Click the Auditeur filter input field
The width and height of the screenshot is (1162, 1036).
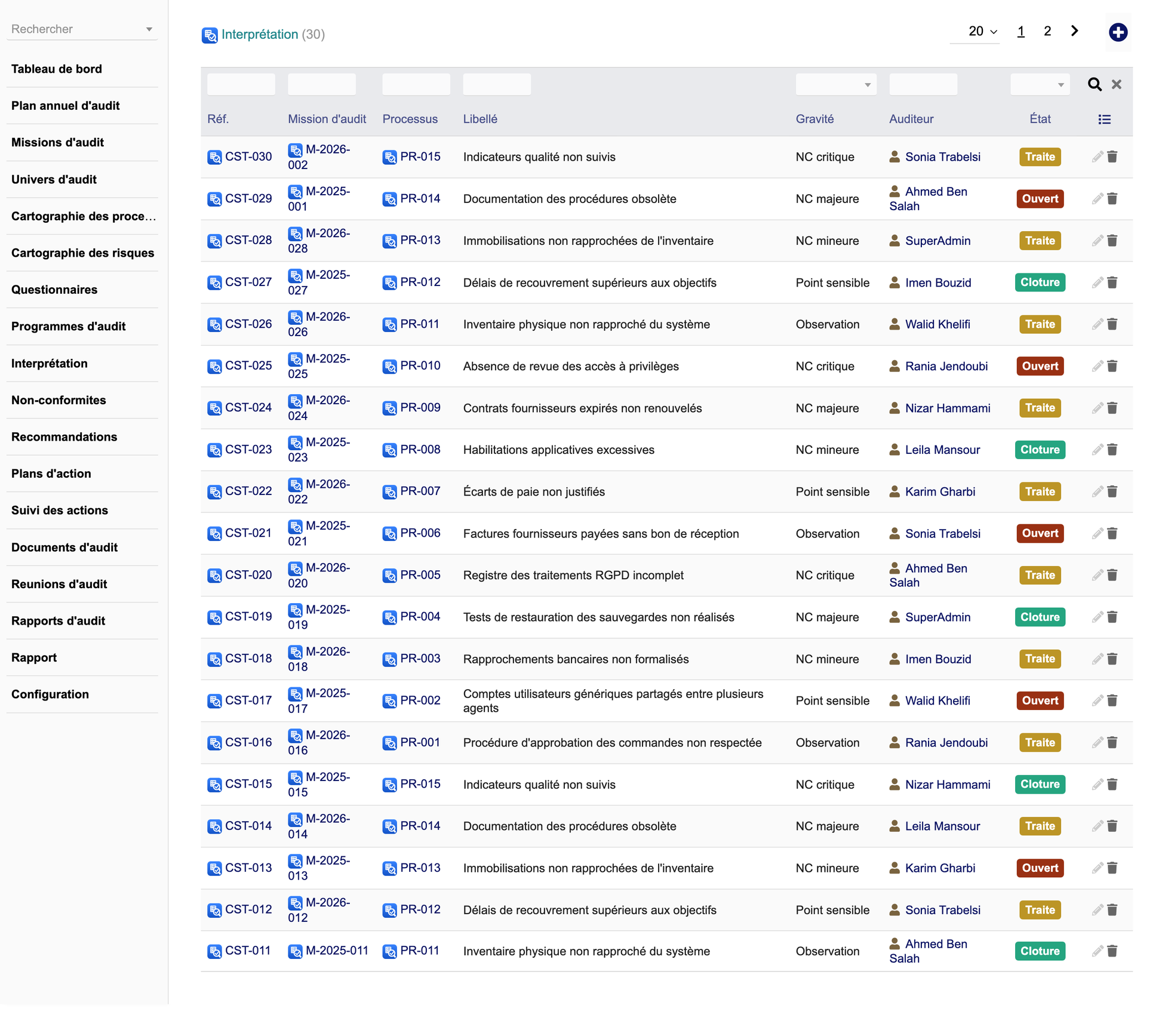pyautogui.click(x=923, y=85)
